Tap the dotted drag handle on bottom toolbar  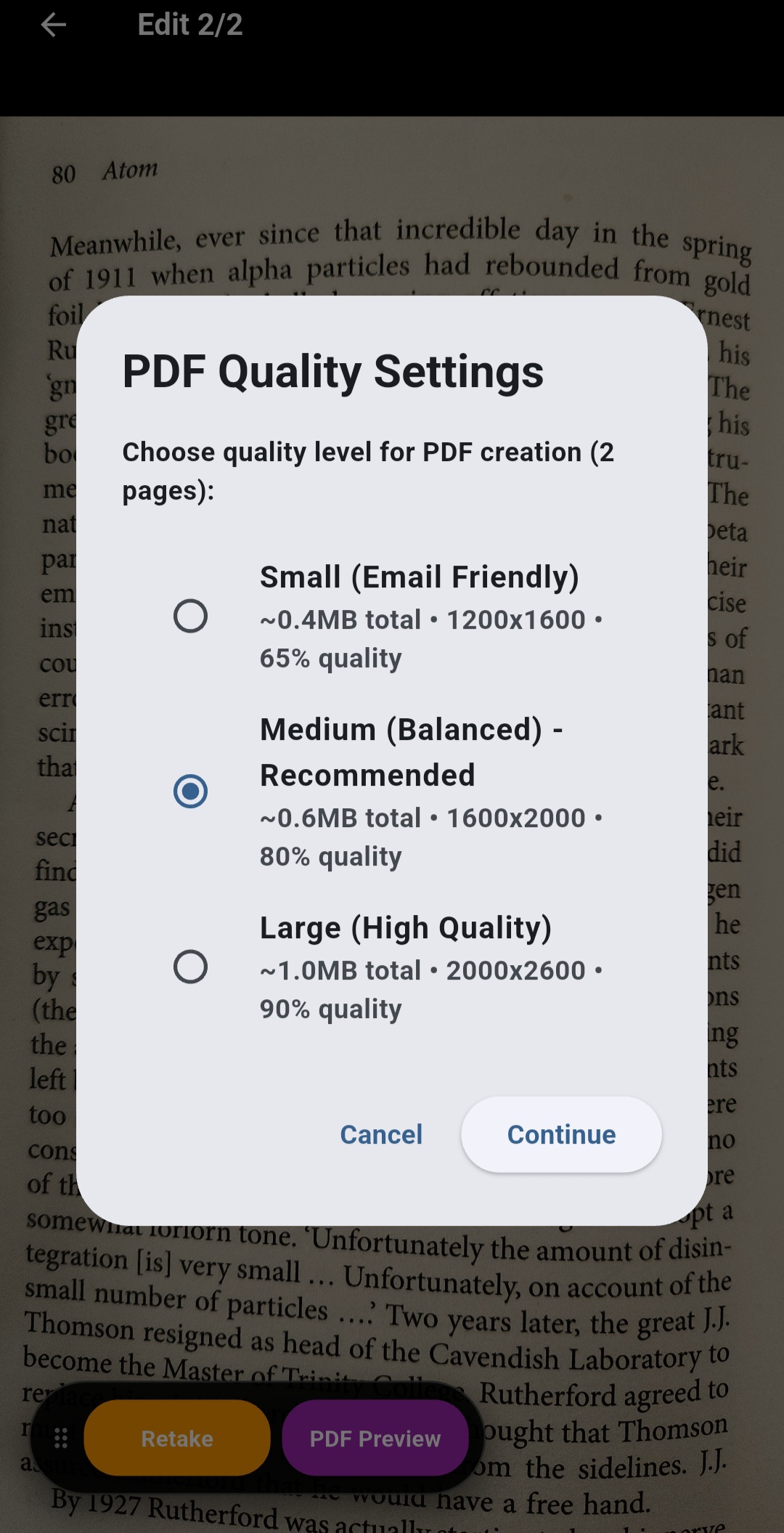[x=61, y=1438]
